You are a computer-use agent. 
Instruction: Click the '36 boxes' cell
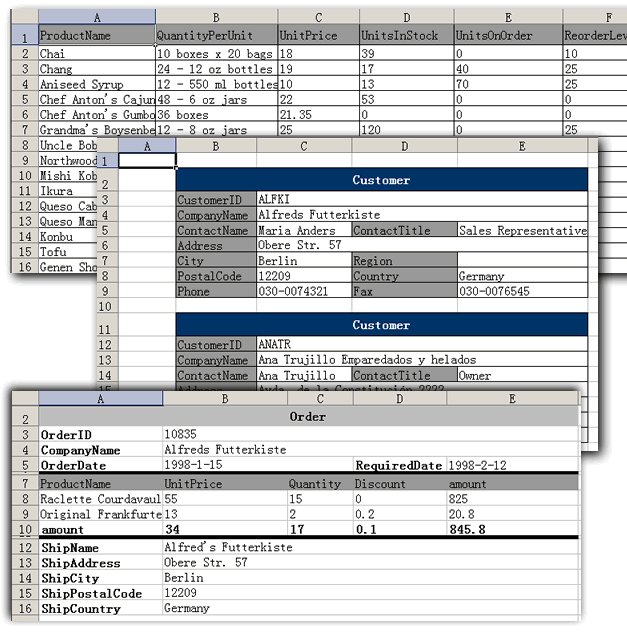217,114
